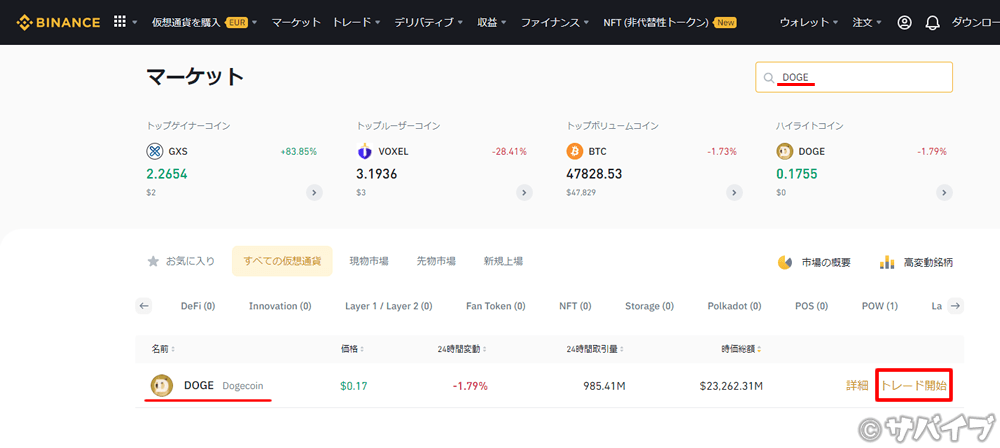Click the 市場の概要 pie chart icon

pyautogui.click(x=785, y=262)
